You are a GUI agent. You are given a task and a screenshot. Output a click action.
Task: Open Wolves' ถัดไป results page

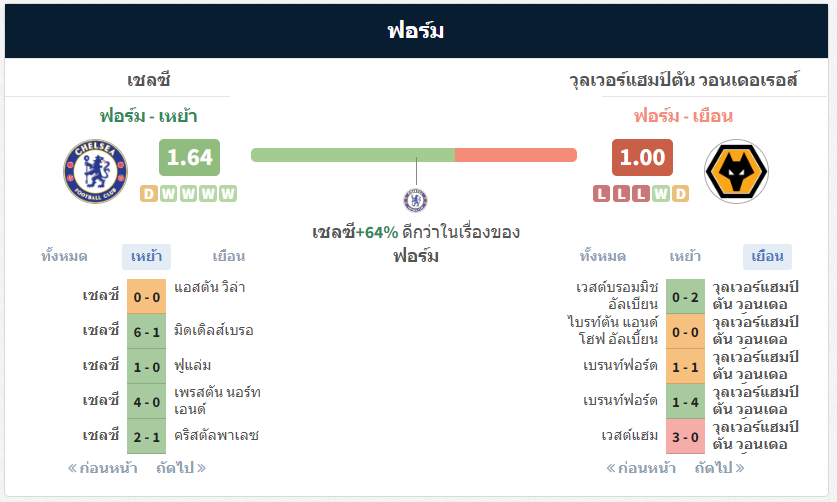[x=720, y=468]
